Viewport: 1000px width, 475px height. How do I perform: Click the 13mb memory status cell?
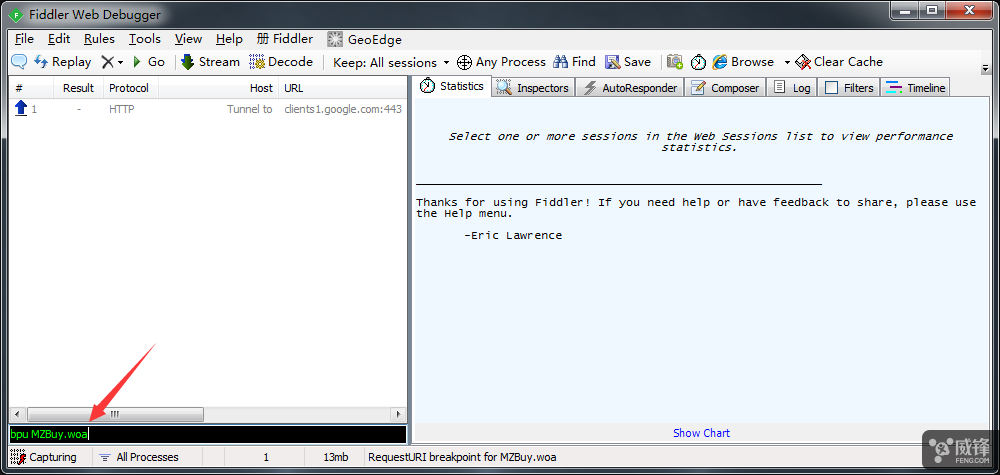335,457
